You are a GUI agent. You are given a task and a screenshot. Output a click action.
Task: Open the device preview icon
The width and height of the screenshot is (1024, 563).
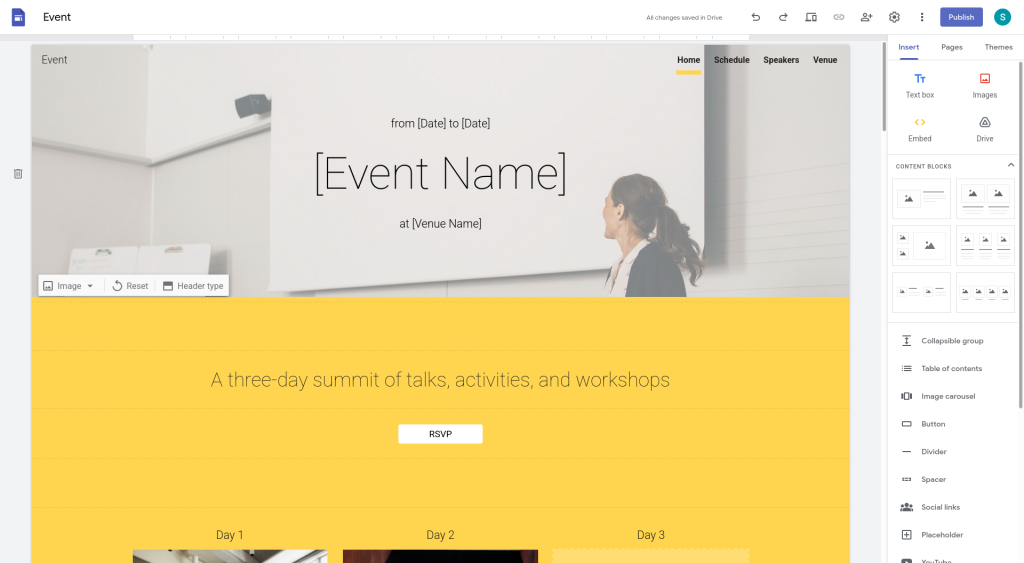pyautogui.click(x=811, y=17)
